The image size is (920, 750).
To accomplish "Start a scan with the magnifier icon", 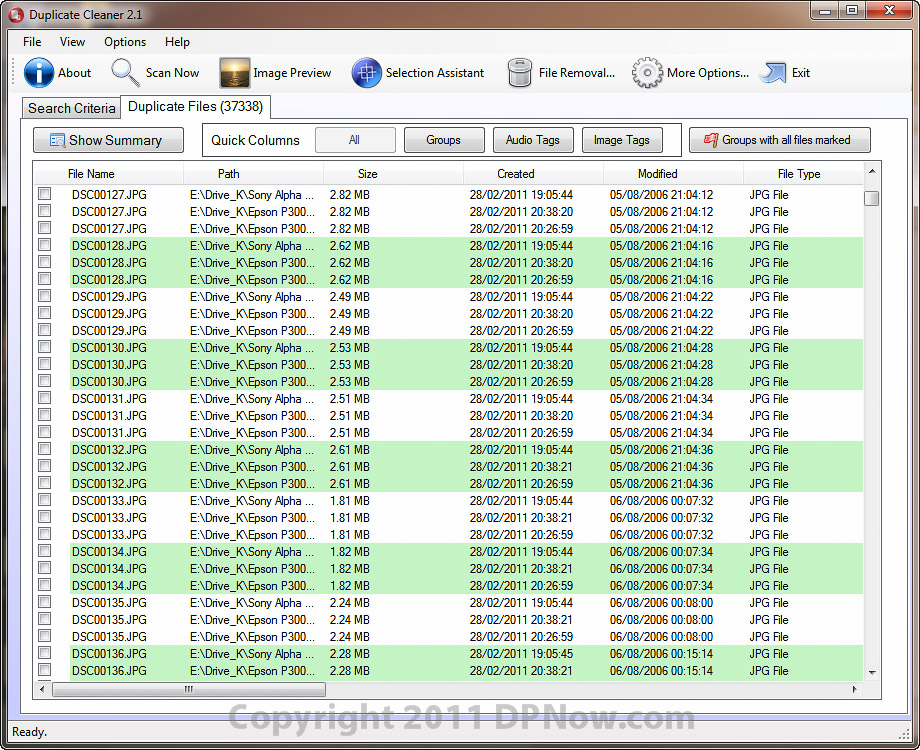I will coord(126,73).
